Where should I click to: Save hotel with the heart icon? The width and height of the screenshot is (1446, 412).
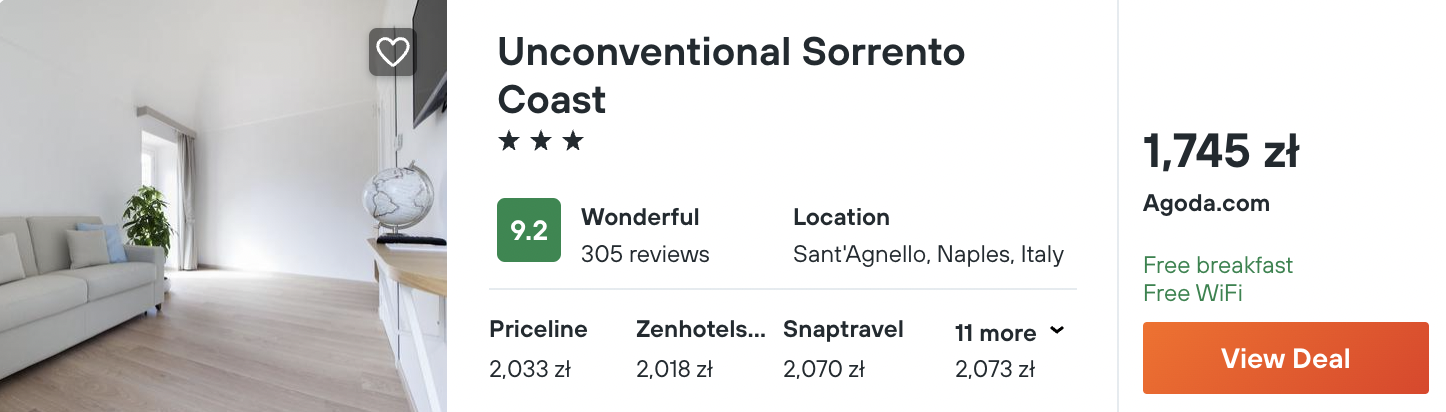point(392,52)
